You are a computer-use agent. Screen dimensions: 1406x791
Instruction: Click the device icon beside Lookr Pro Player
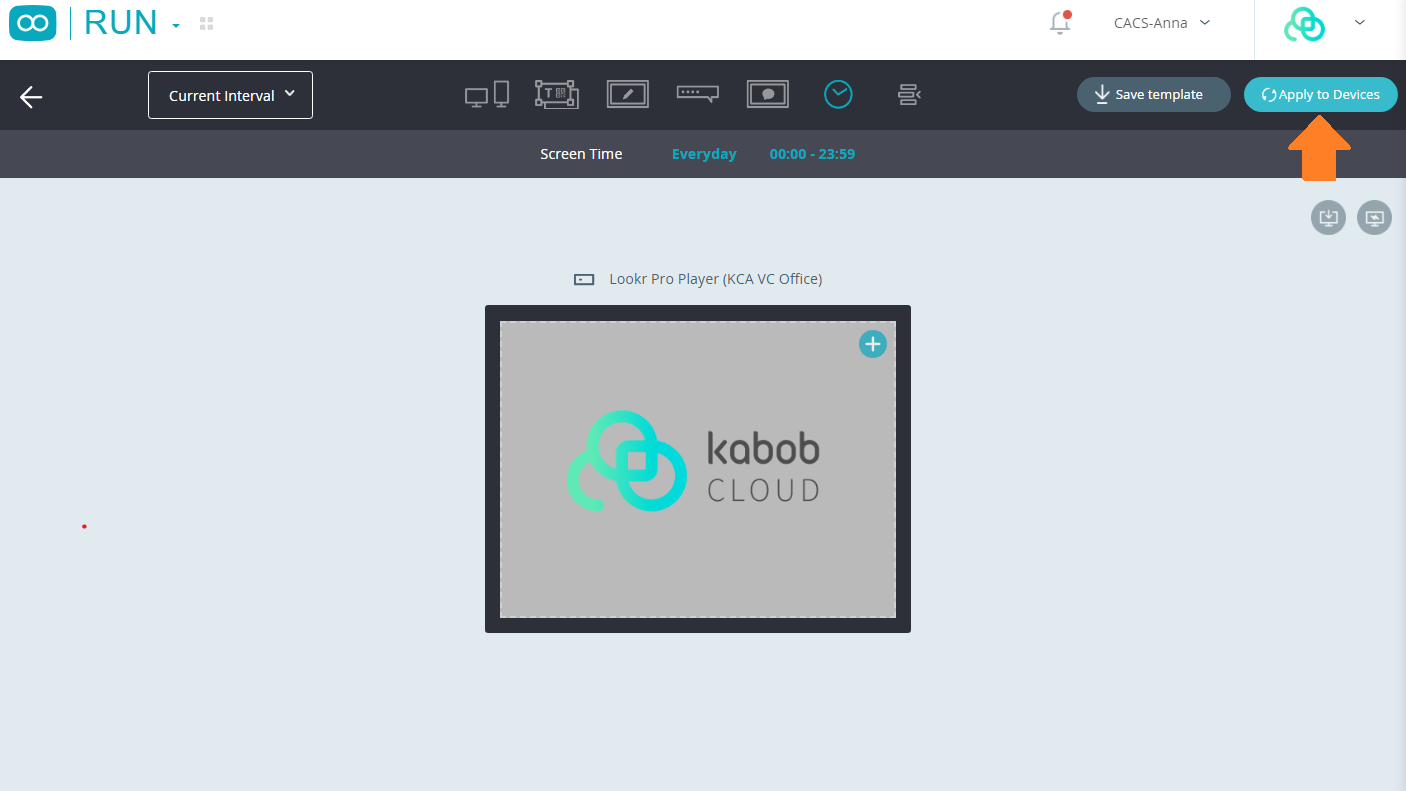click(x=584, y=280)
